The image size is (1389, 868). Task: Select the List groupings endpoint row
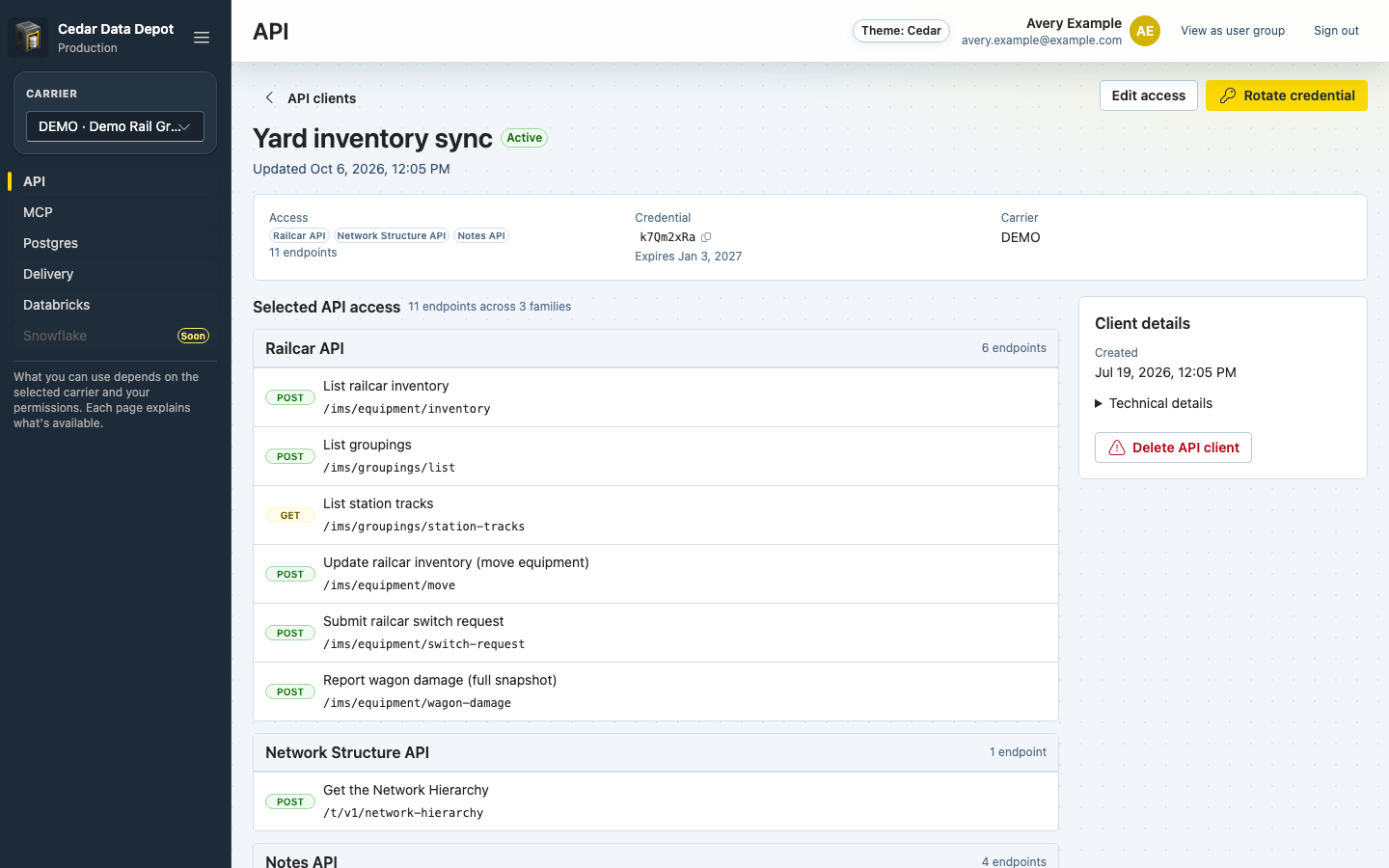coord(656,456)
